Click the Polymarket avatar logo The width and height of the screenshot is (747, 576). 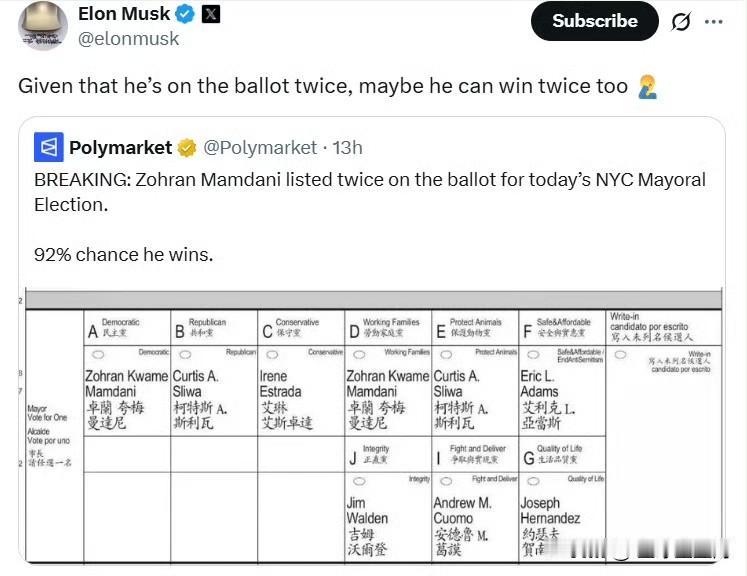pos(48,147)
